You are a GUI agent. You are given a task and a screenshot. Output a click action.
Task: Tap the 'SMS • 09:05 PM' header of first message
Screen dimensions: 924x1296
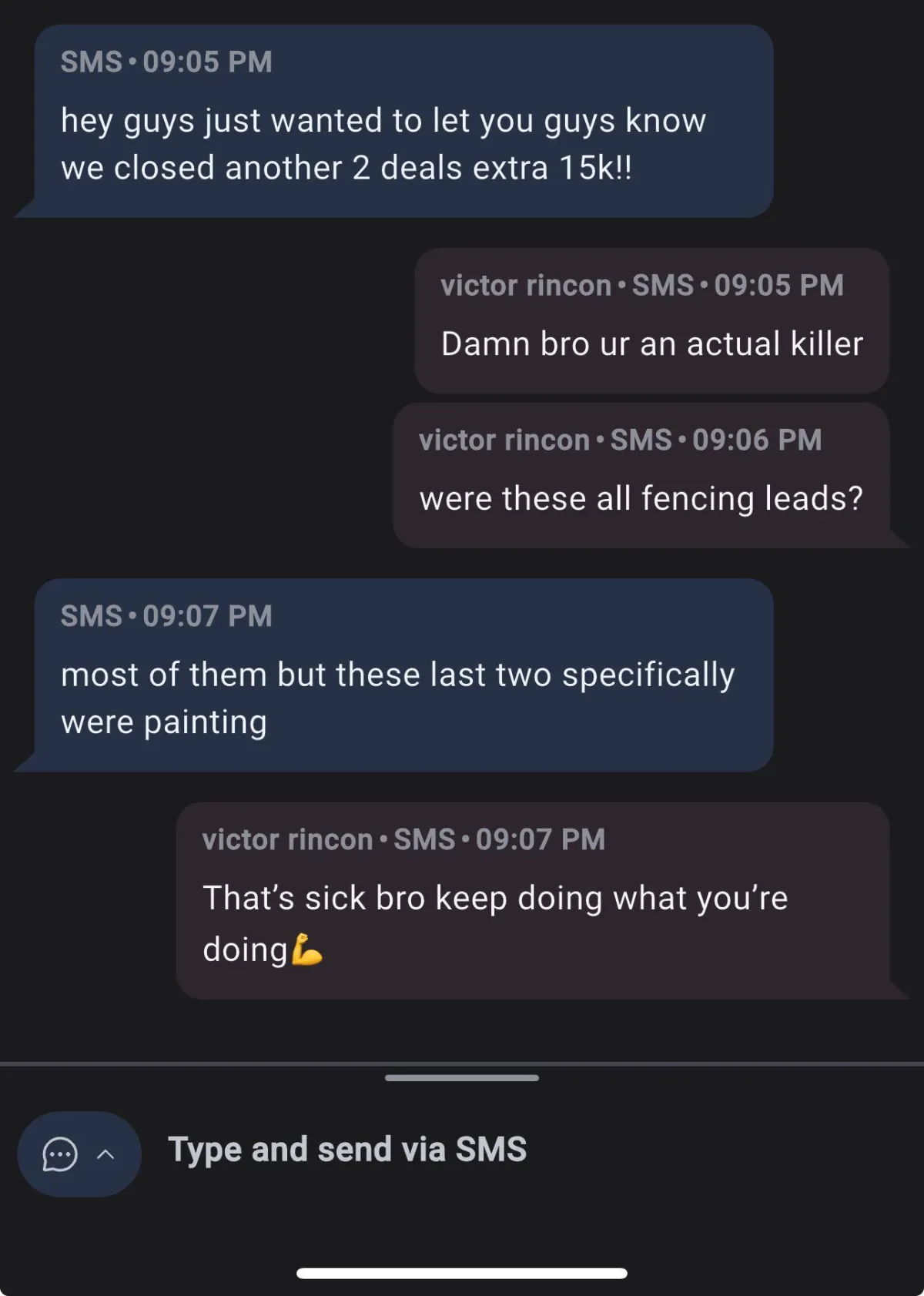click(166, 62)
